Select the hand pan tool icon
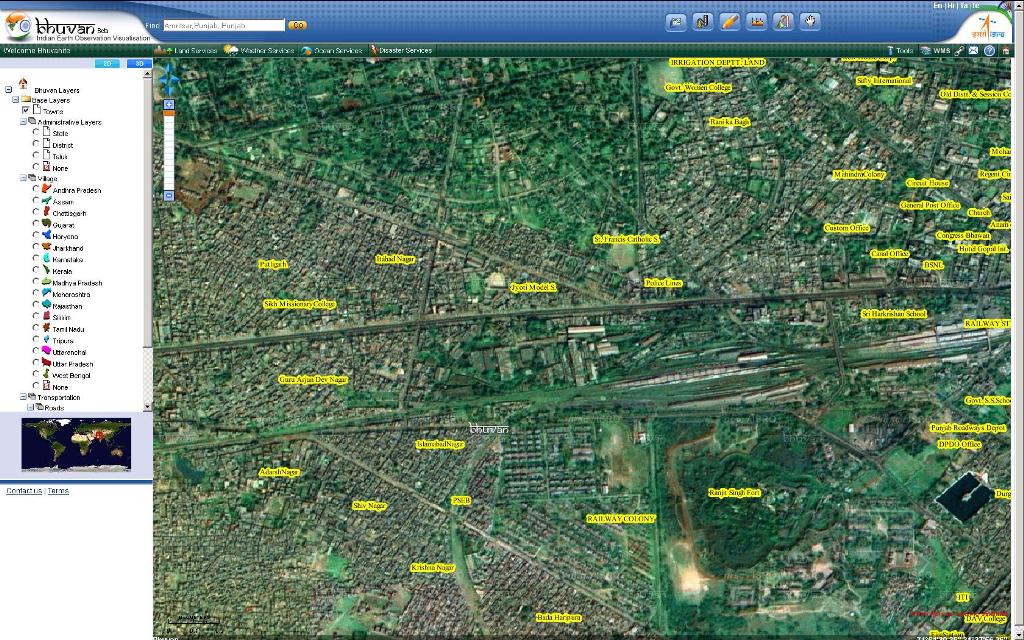Viewport: 1024px width, 640px height. 810,22
